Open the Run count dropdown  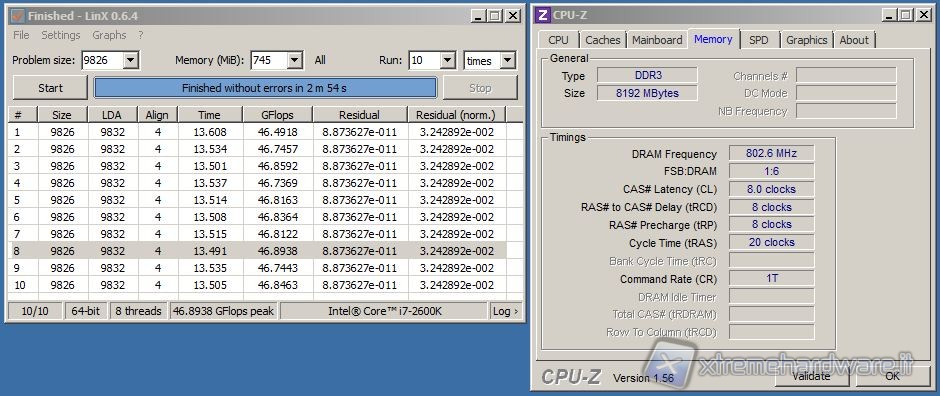click(x=448, y=61)
